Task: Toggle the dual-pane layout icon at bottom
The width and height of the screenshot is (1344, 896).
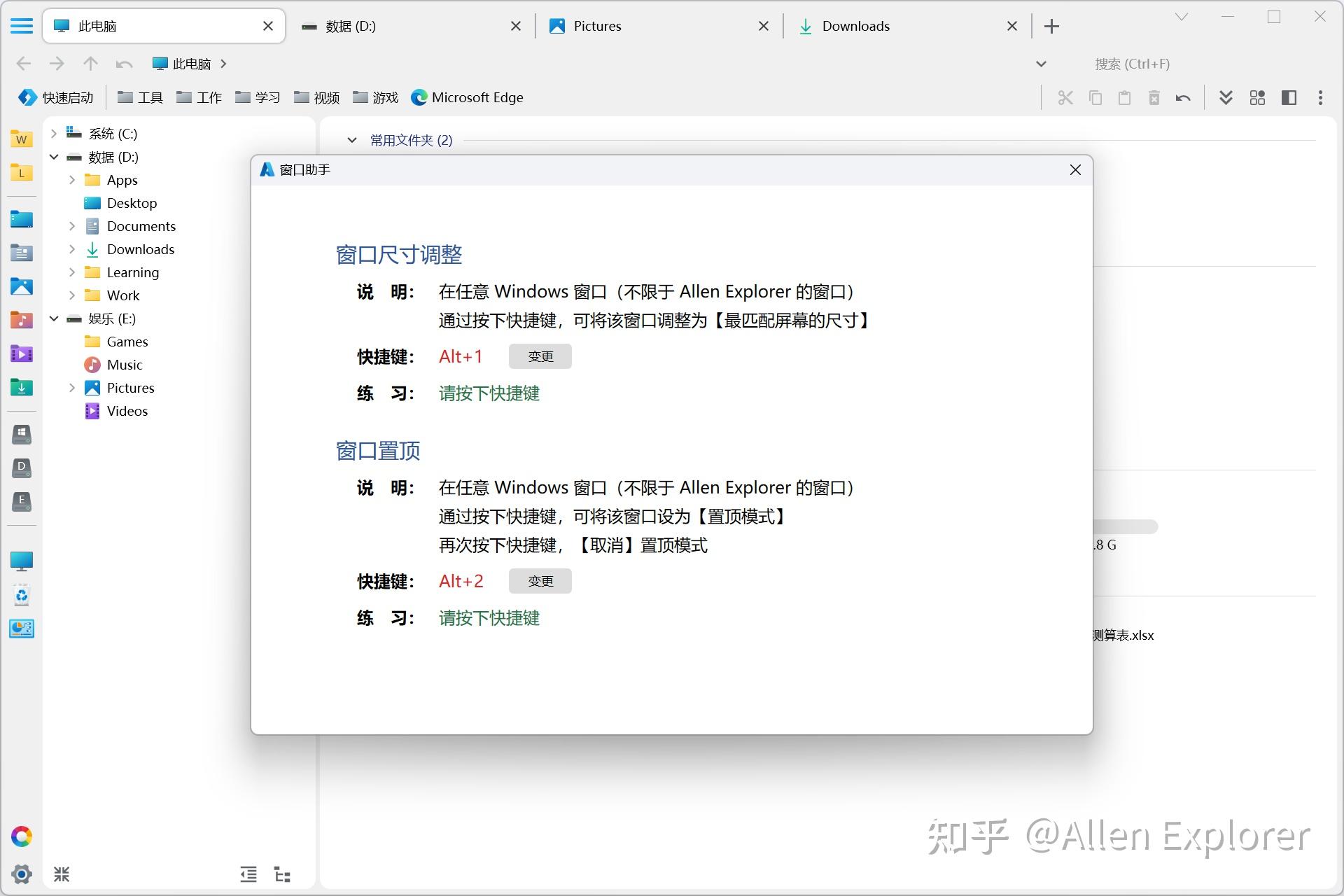Action: click(248, 874)
